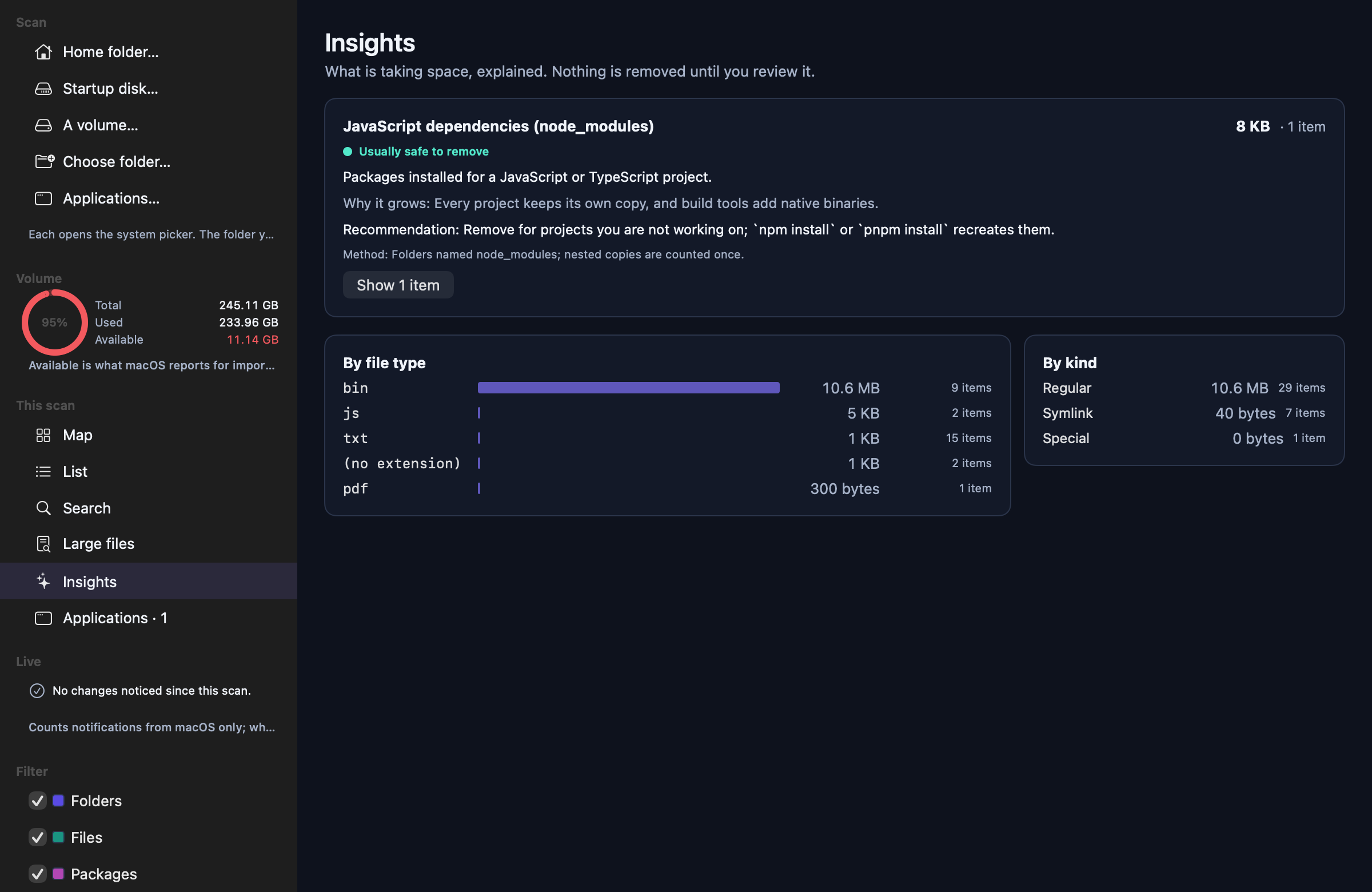Click the Special kind row label
Screen dimensions: 1372x892
1066,438
